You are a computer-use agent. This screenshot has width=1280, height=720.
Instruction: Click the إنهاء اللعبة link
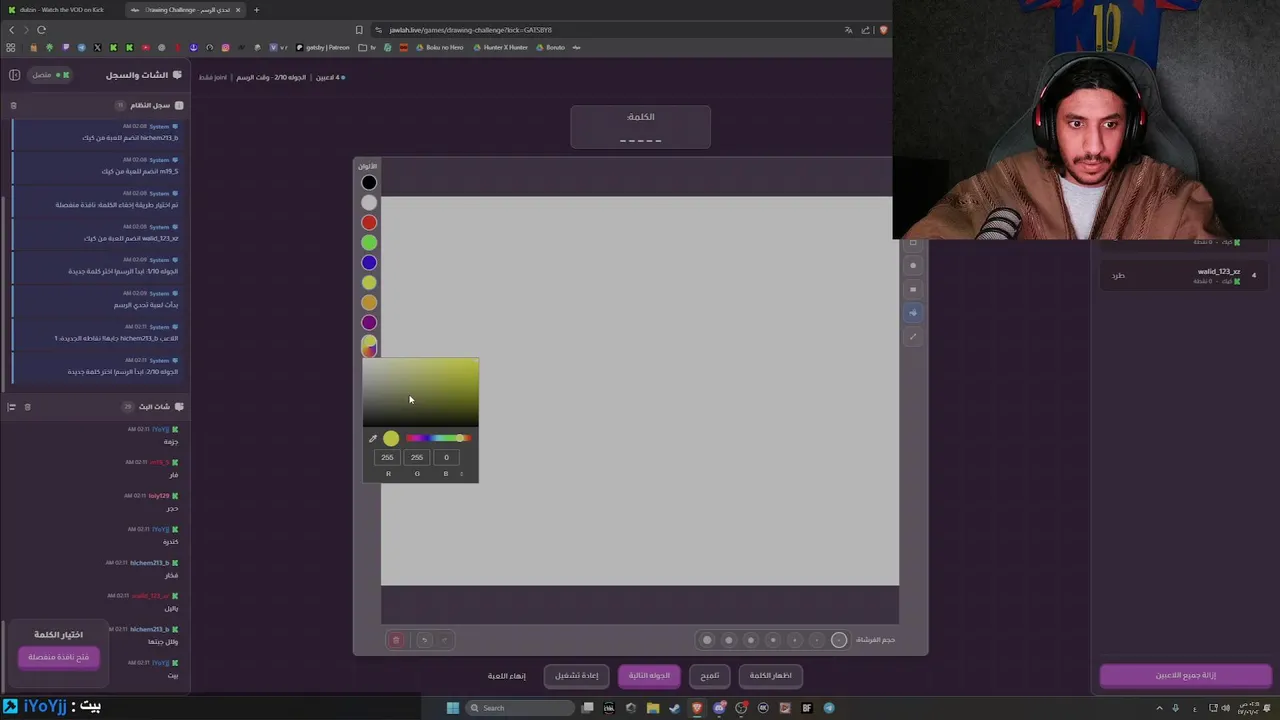pyautogui.click(x=507, y=675)
